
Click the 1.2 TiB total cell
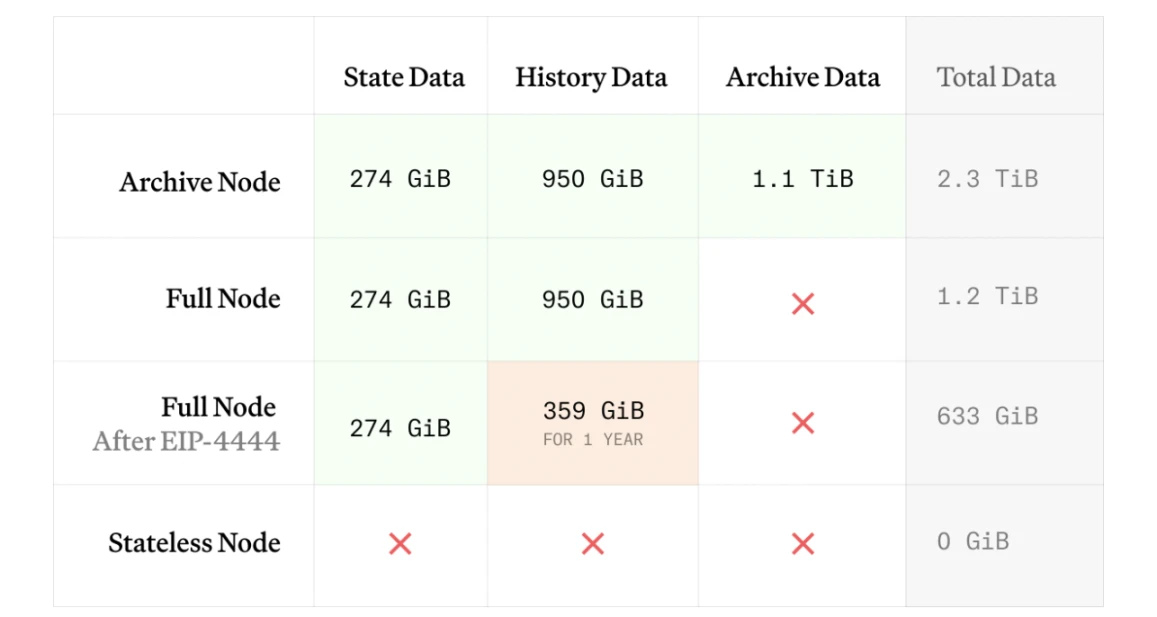[987, 297]
